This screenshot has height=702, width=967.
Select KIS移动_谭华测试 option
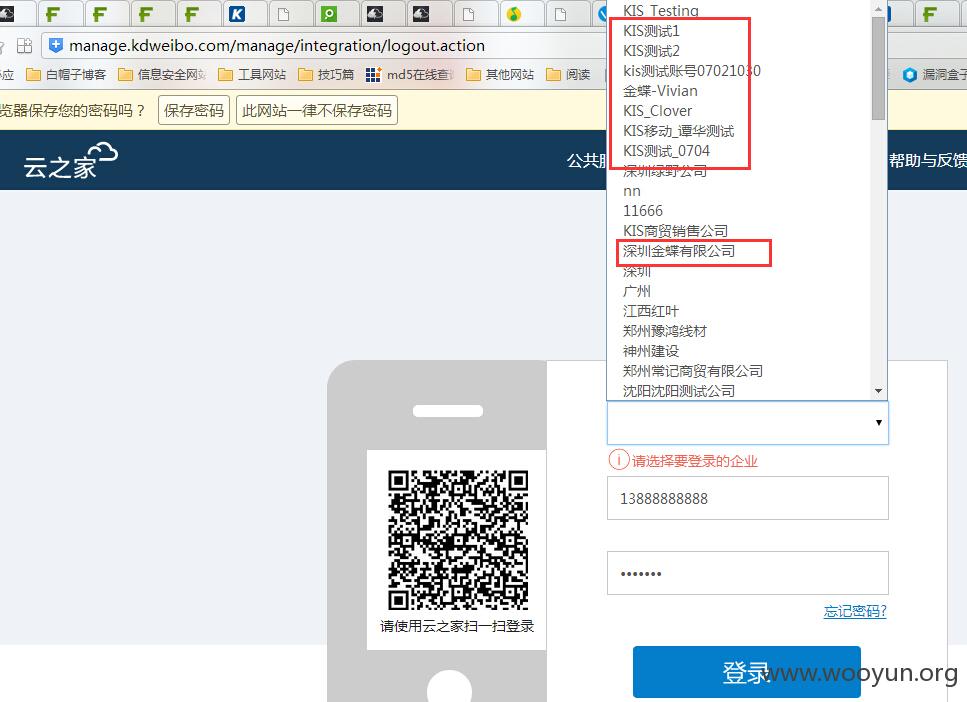click(x=678, y=131)
